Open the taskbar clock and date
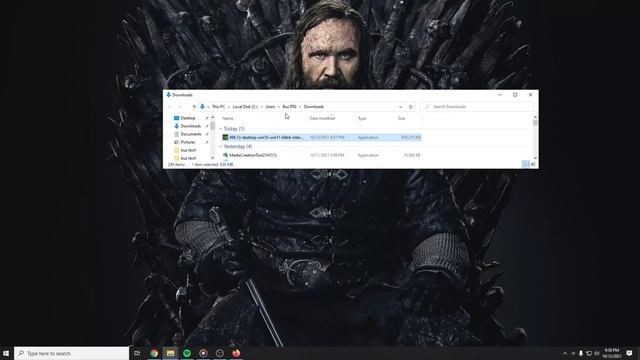 coord(612,353)
